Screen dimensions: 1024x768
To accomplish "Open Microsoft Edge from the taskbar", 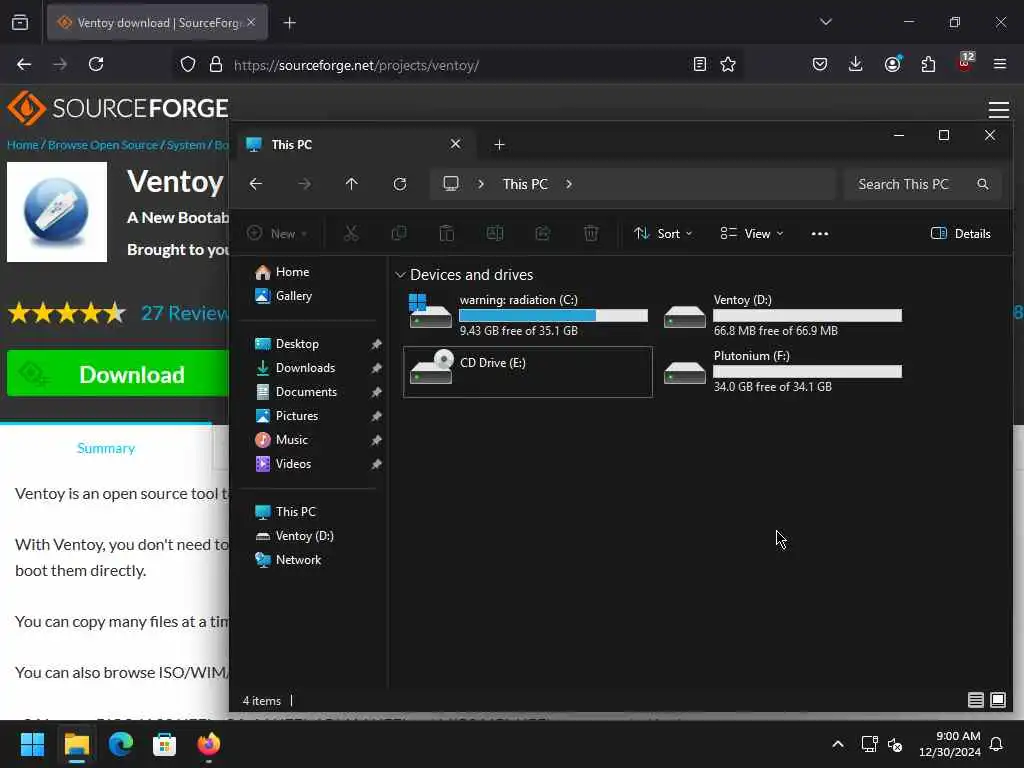I will click(x=121, y=744).
